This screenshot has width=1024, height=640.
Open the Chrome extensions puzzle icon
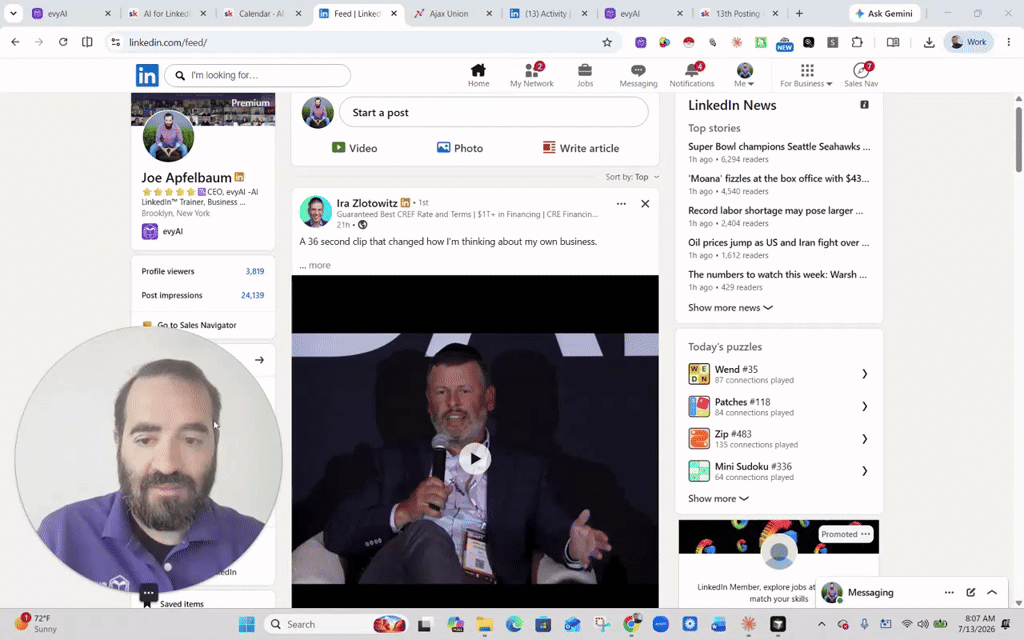tap(857, 42)
